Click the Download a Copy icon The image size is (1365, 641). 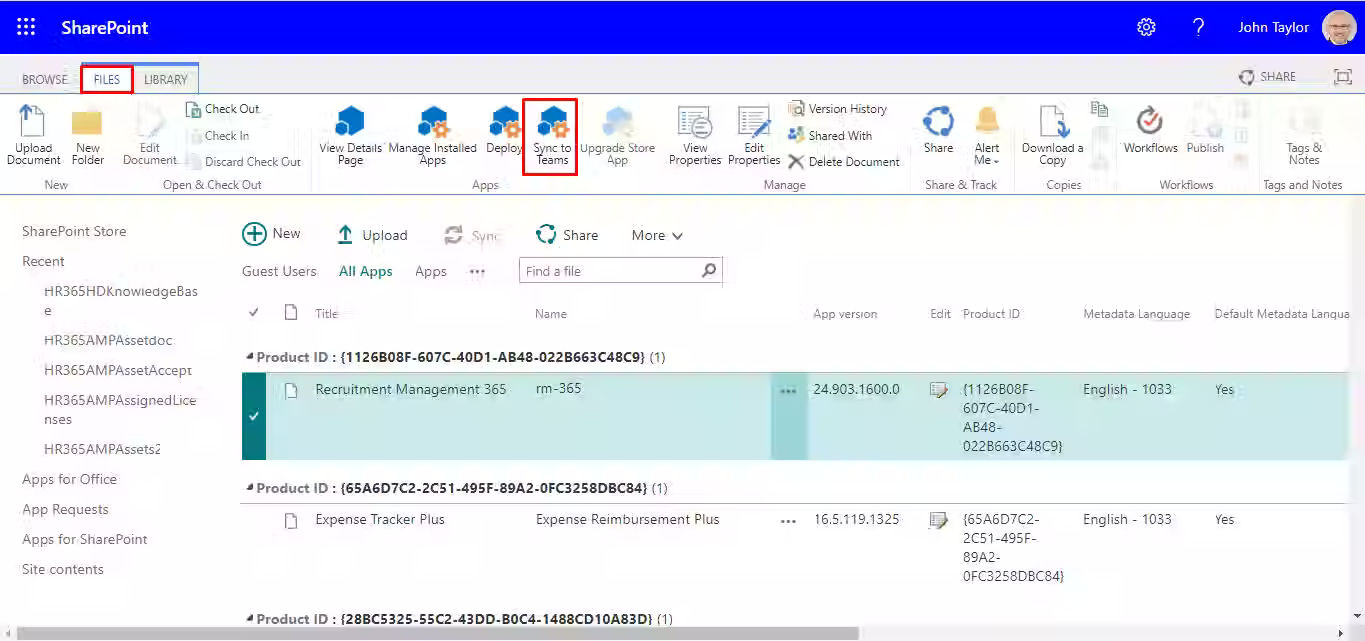click(x=1052, y=124)
